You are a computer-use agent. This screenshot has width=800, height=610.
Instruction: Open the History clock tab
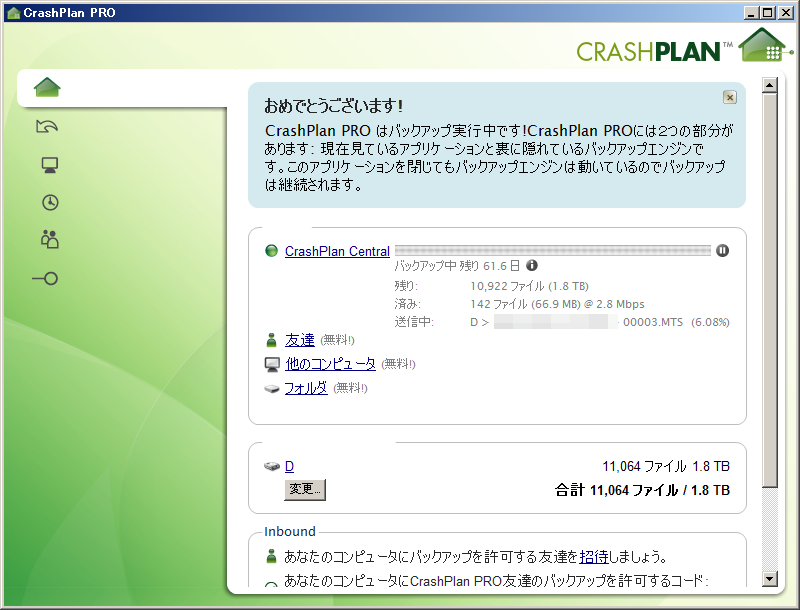tap(50, 202)
